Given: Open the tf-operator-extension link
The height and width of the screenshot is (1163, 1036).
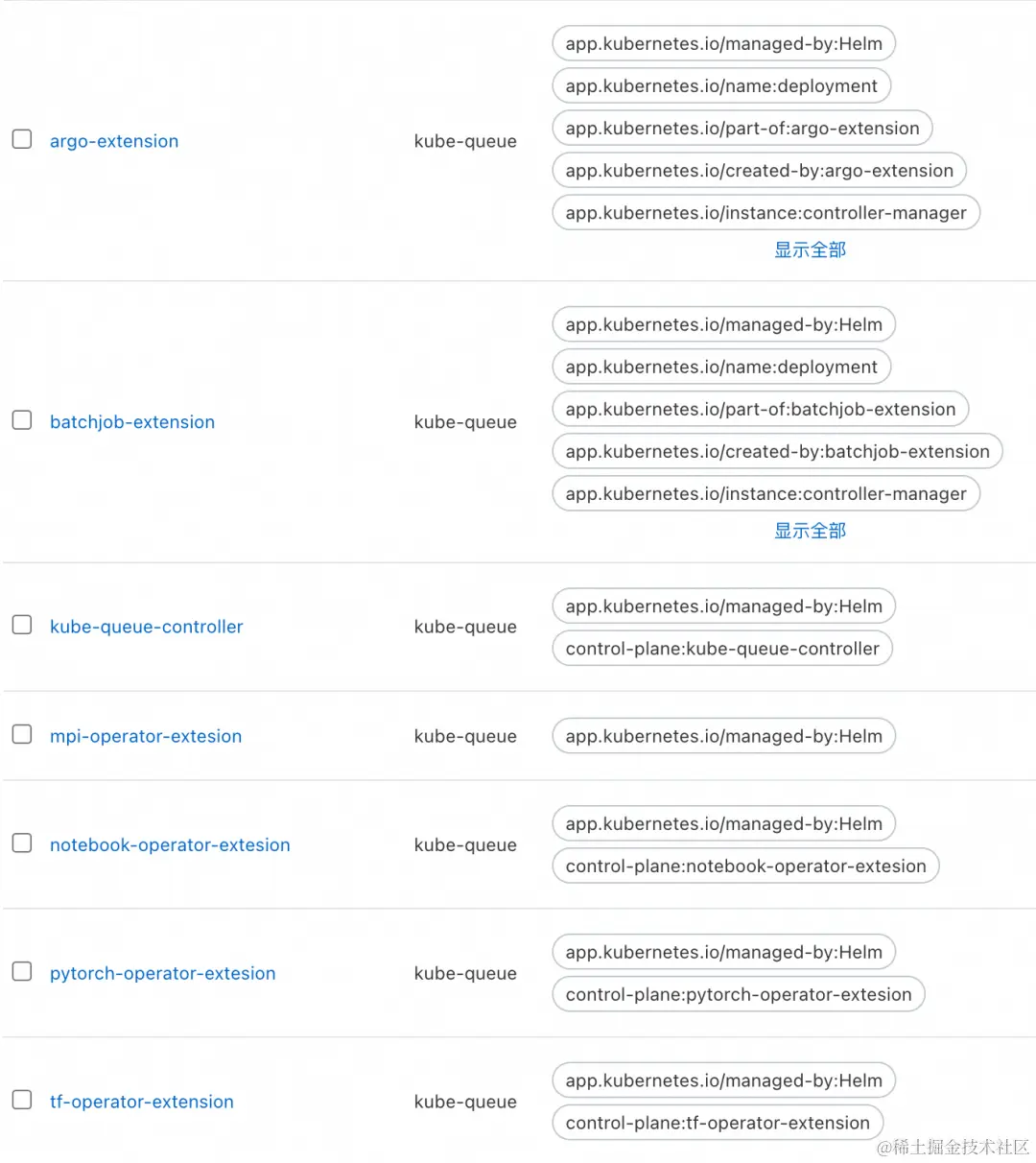Looking at the screenshot, I should pos(142,1102).
